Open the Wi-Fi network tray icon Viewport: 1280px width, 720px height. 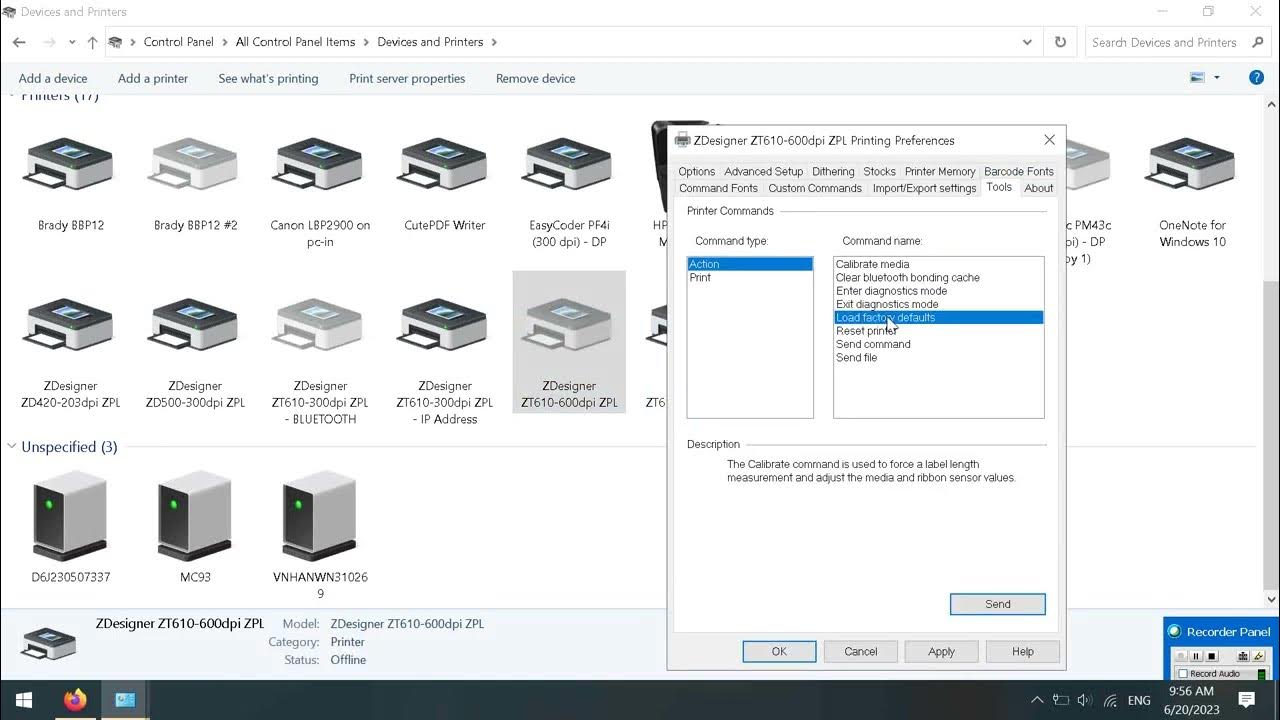[1111, 700]
